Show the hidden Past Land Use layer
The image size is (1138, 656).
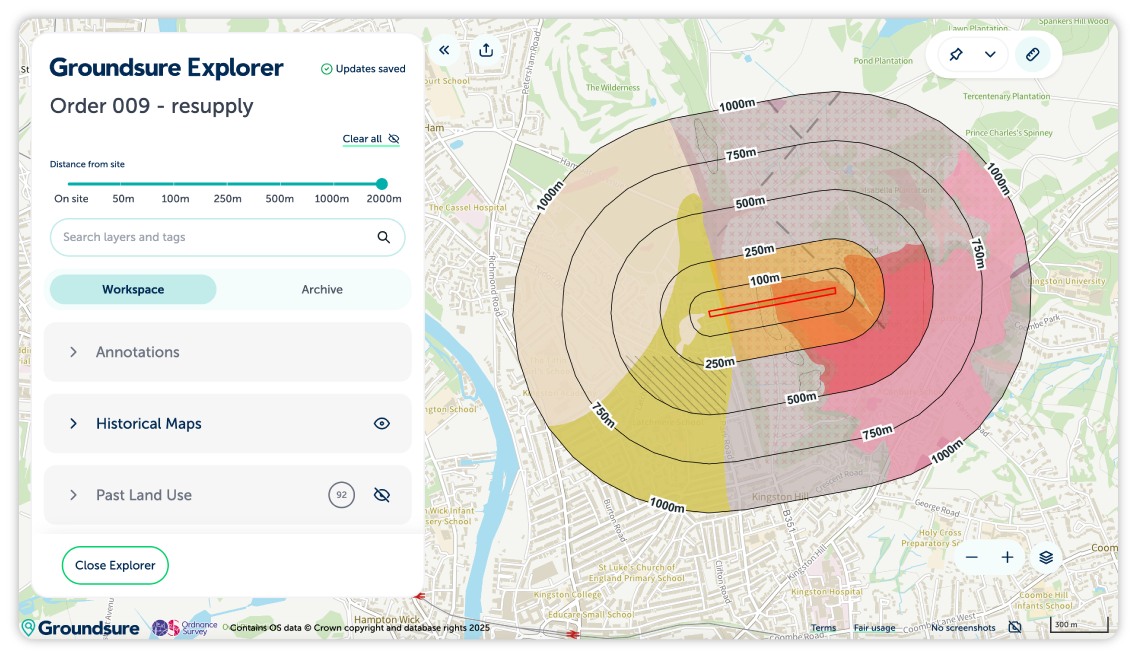click(x=381, y=494)
